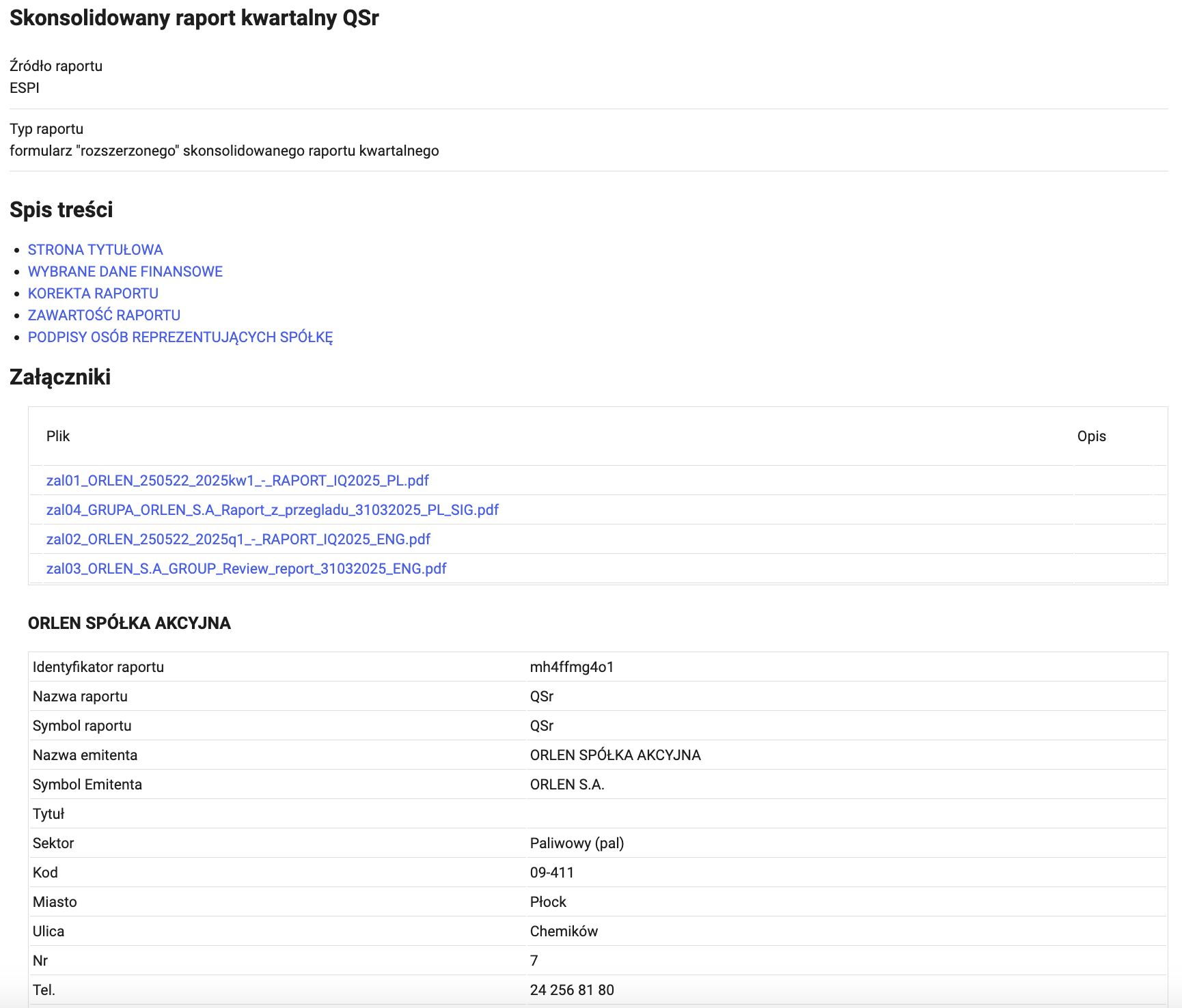Click the street value Chemików

coord(564,932)
